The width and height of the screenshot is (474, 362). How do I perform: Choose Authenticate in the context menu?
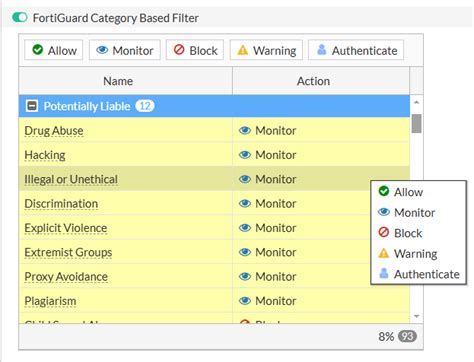[418, 274]
